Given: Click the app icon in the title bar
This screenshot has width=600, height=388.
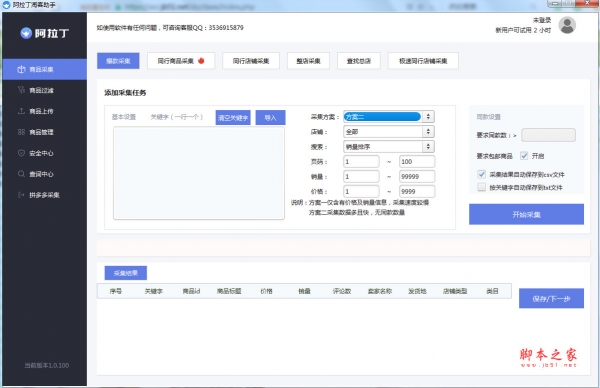Looking at the screenshot, I should pos(6,5).
